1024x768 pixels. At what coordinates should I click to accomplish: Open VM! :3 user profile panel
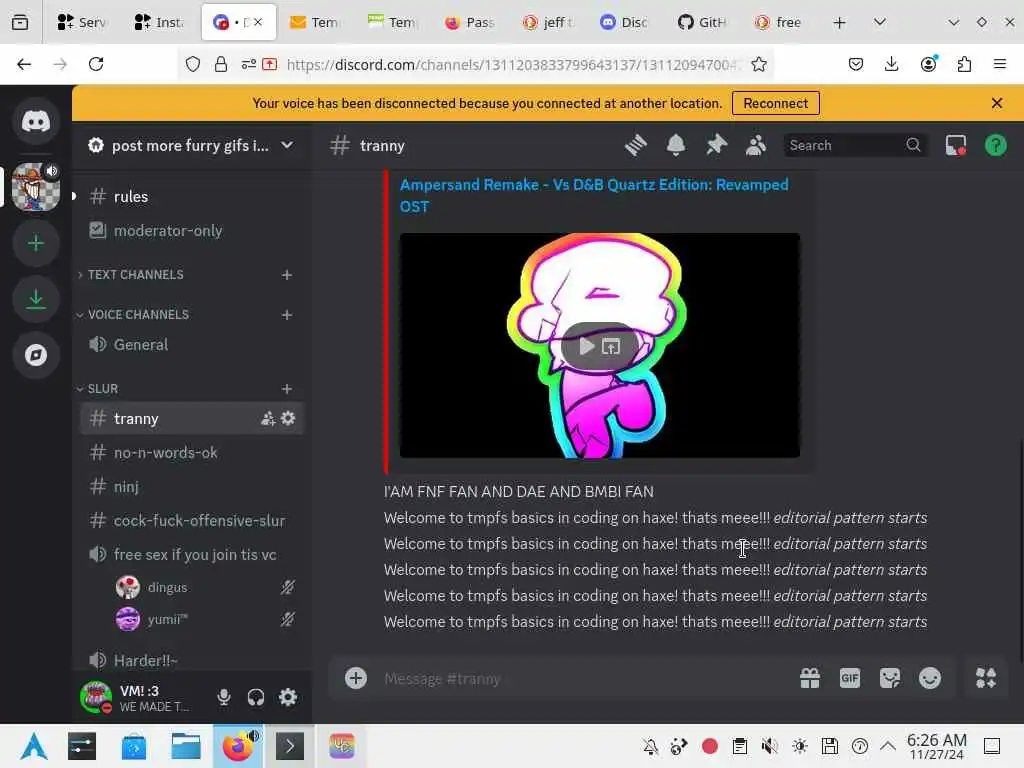[142, 697]
